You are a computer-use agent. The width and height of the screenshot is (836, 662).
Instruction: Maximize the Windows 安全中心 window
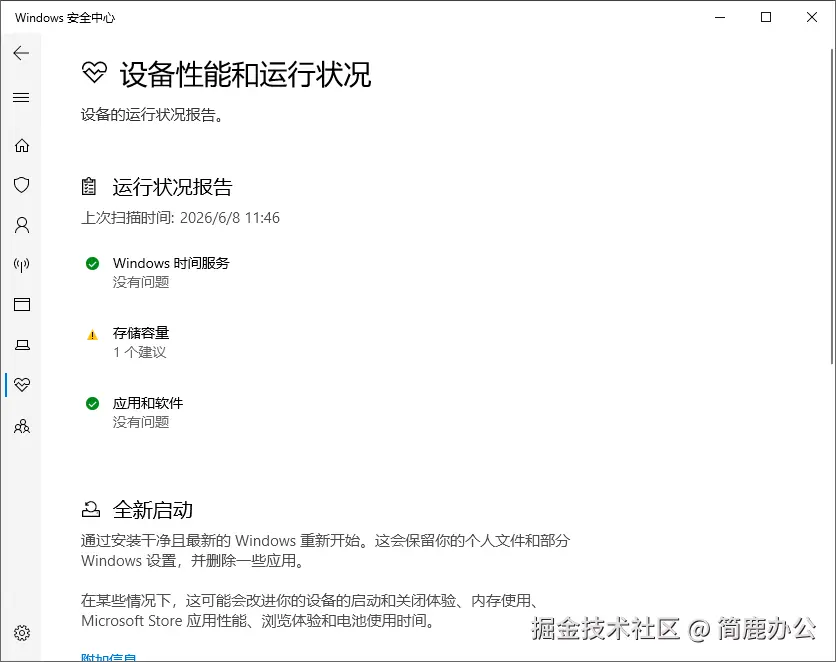tap(766, 17)
